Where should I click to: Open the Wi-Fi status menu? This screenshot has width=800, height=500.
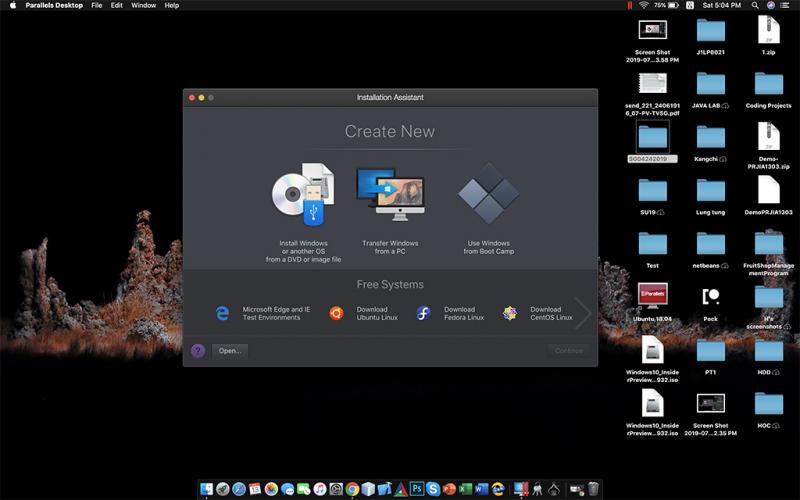point(644,5)
